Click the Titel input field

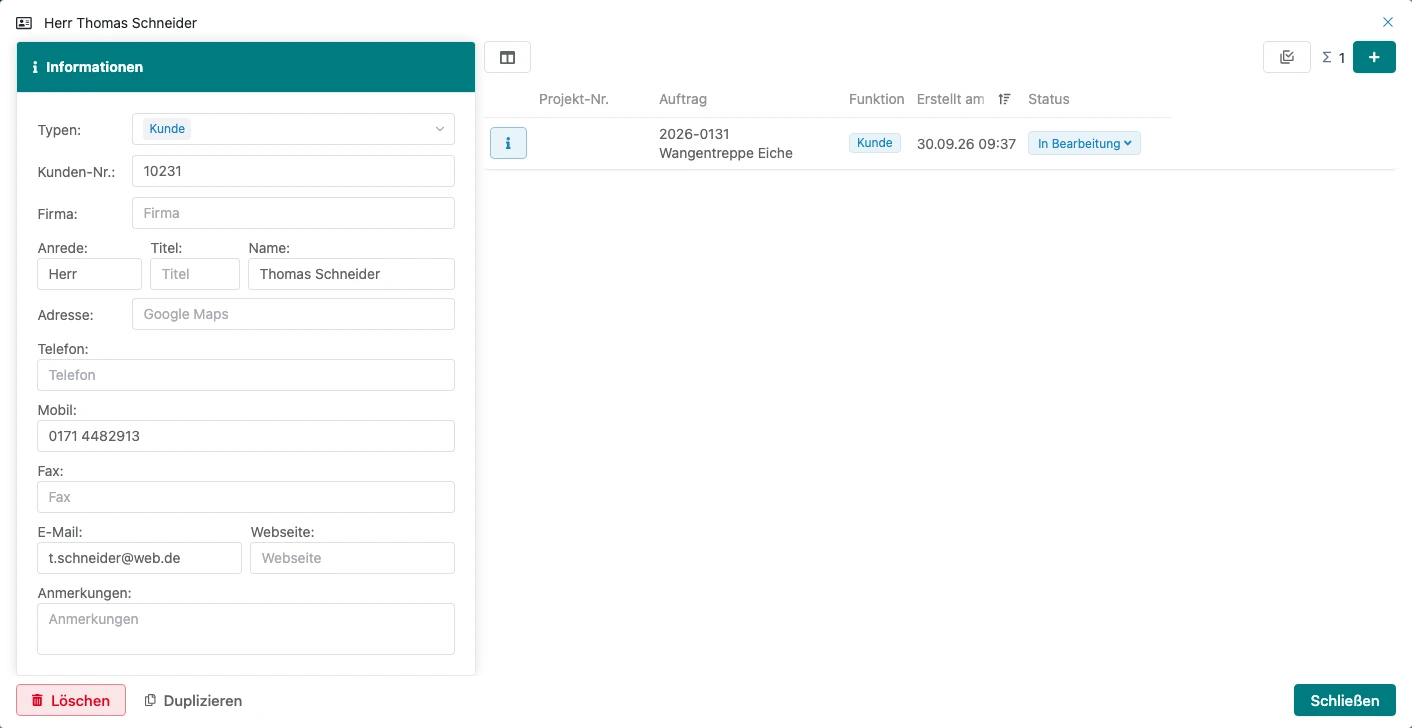tap(195, 274)
